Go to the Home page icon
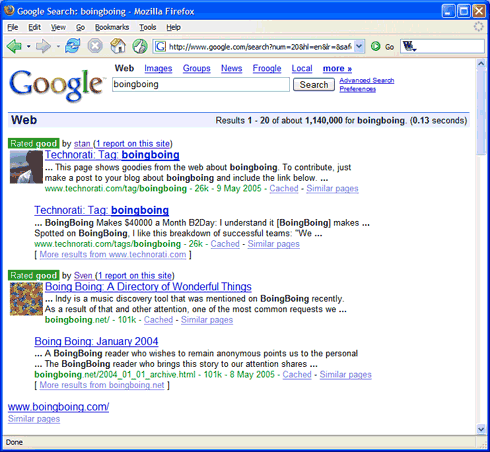Image resolution: width=490 pixels, height=452 pixels. pos(118,46)
